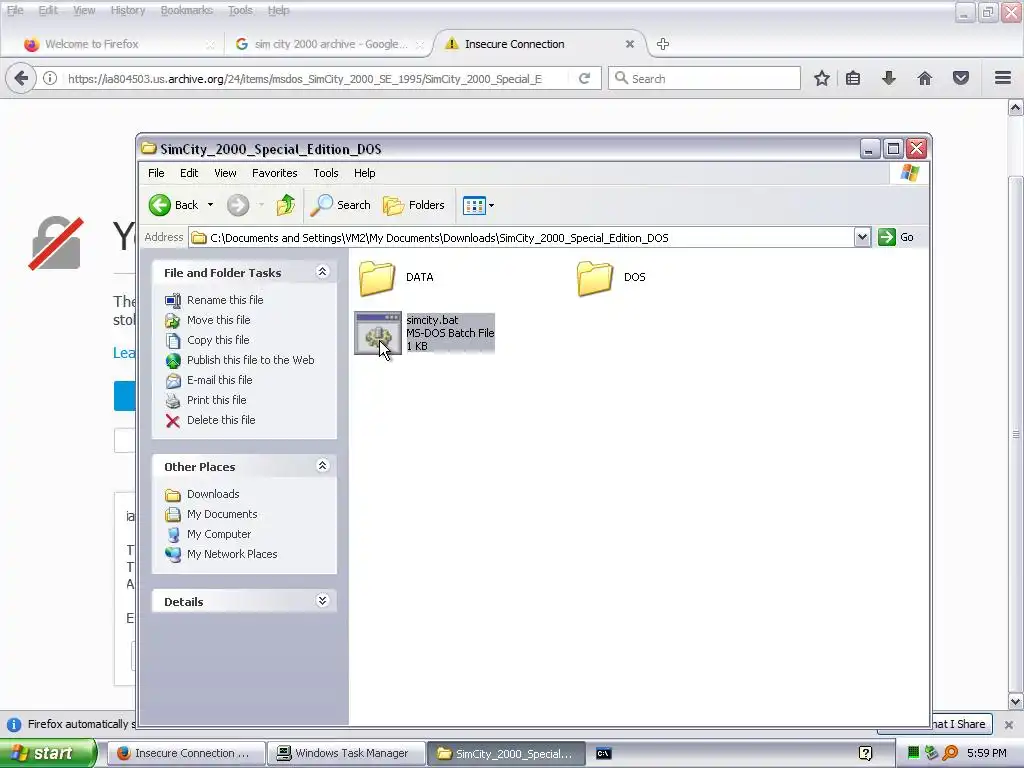This screenshot has height=768, width=1024.
Task: Switch to Windows Task Manager taskbar button
Action: coord(345,754)
